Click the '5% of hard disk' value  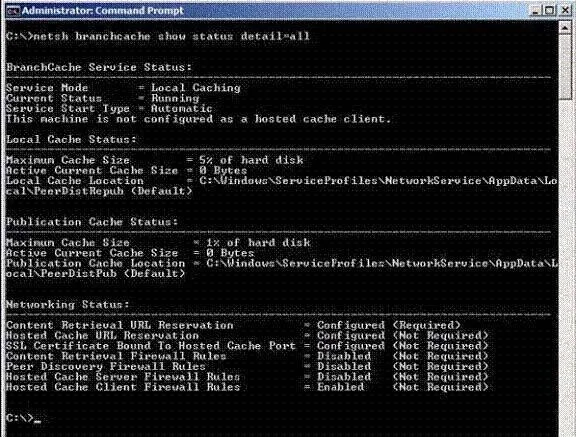coord(251,160)
